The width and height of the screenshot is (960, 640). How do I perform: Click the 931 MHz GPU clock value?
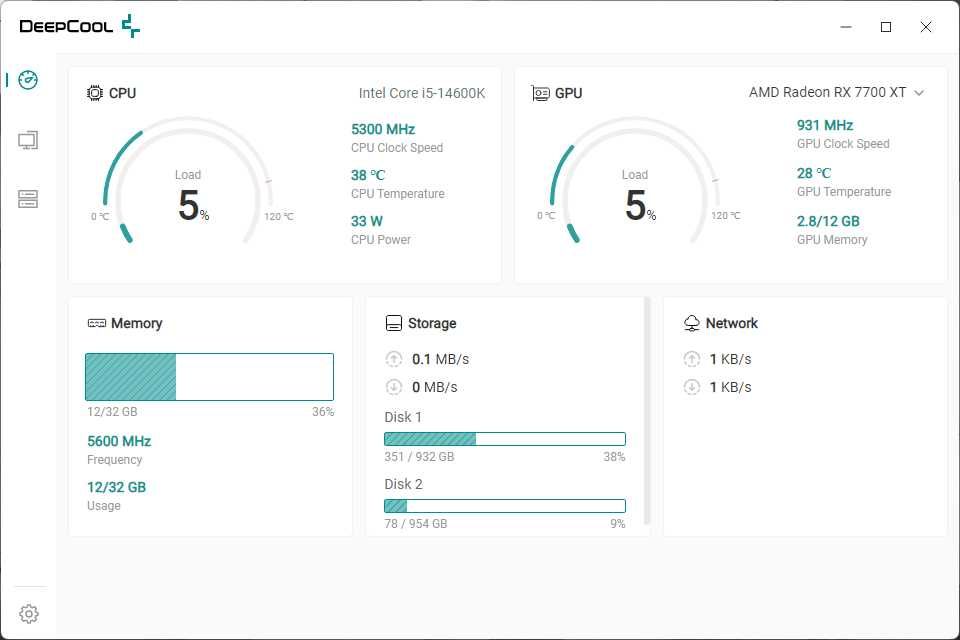pos(825,126)
